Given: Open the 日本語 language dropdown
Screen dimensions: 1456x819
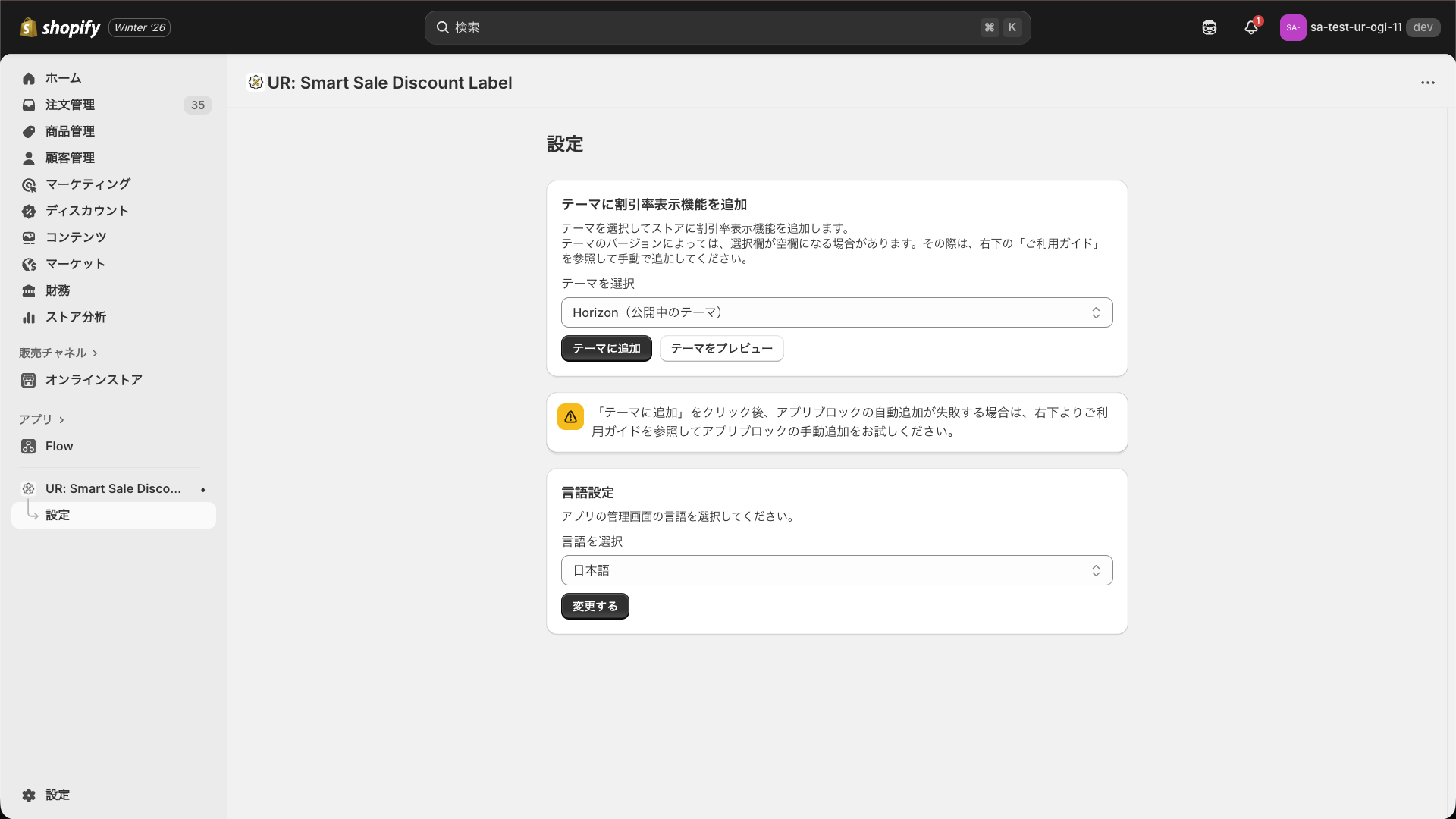Looking at the screenshot, I should [x=836, y=570].
